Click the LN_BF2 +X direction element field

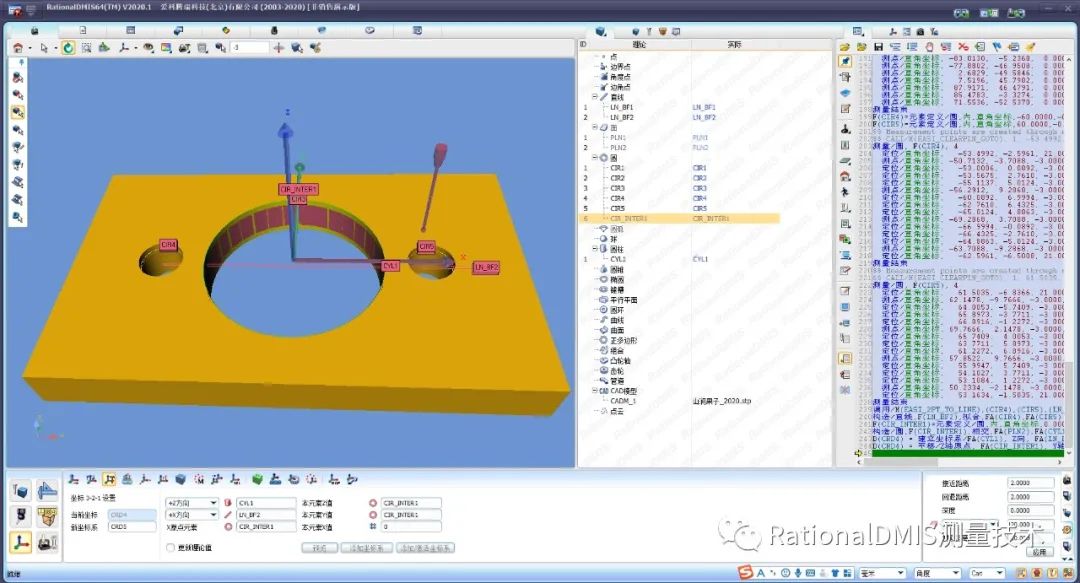266,515
